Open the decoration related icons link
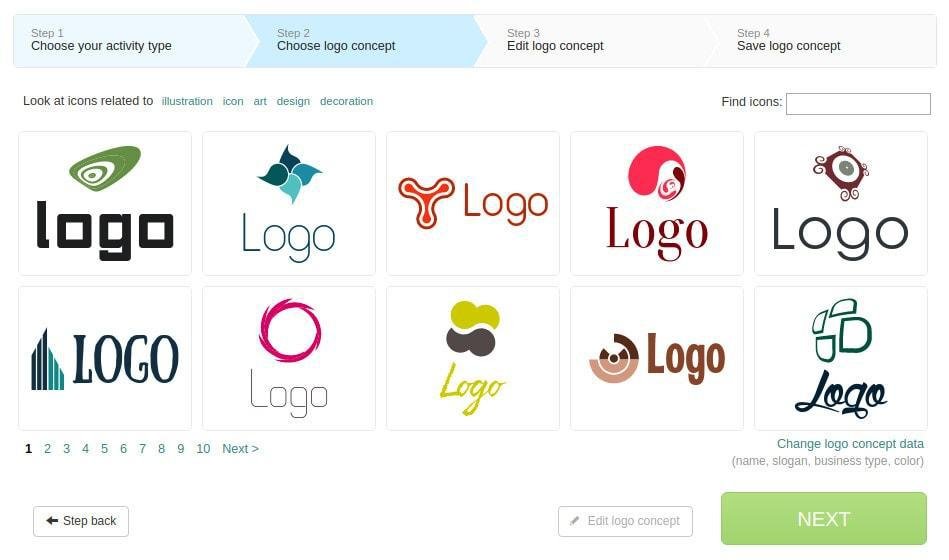This screenshot has width=949, height=560. (x=346, y=101)
